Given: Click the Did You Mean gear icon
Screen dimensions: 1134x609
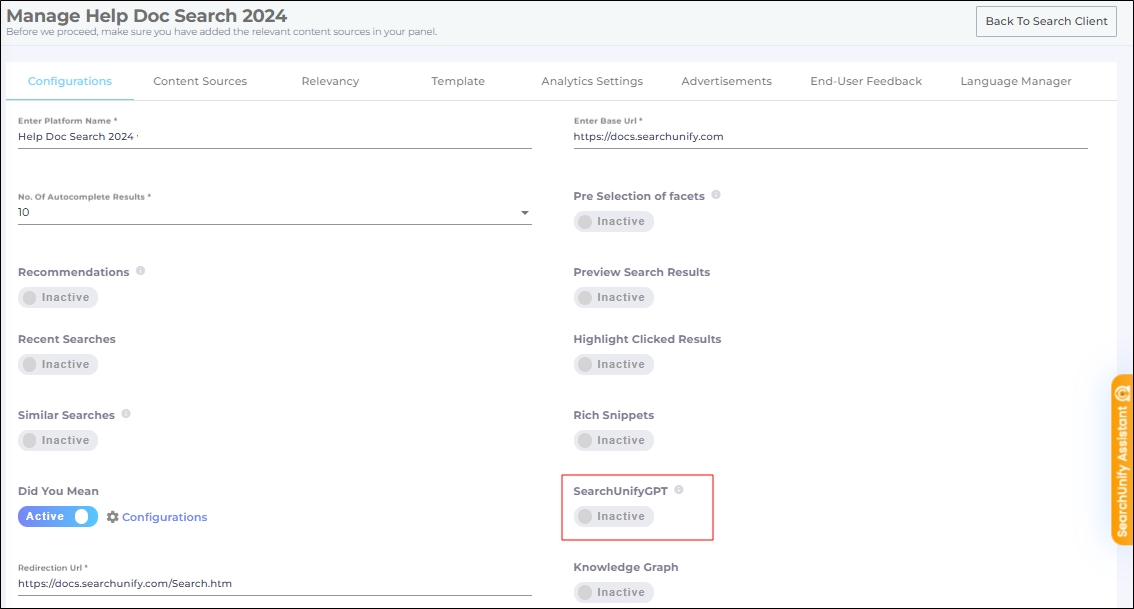Looking at the screenshot, I should [113, 517].
